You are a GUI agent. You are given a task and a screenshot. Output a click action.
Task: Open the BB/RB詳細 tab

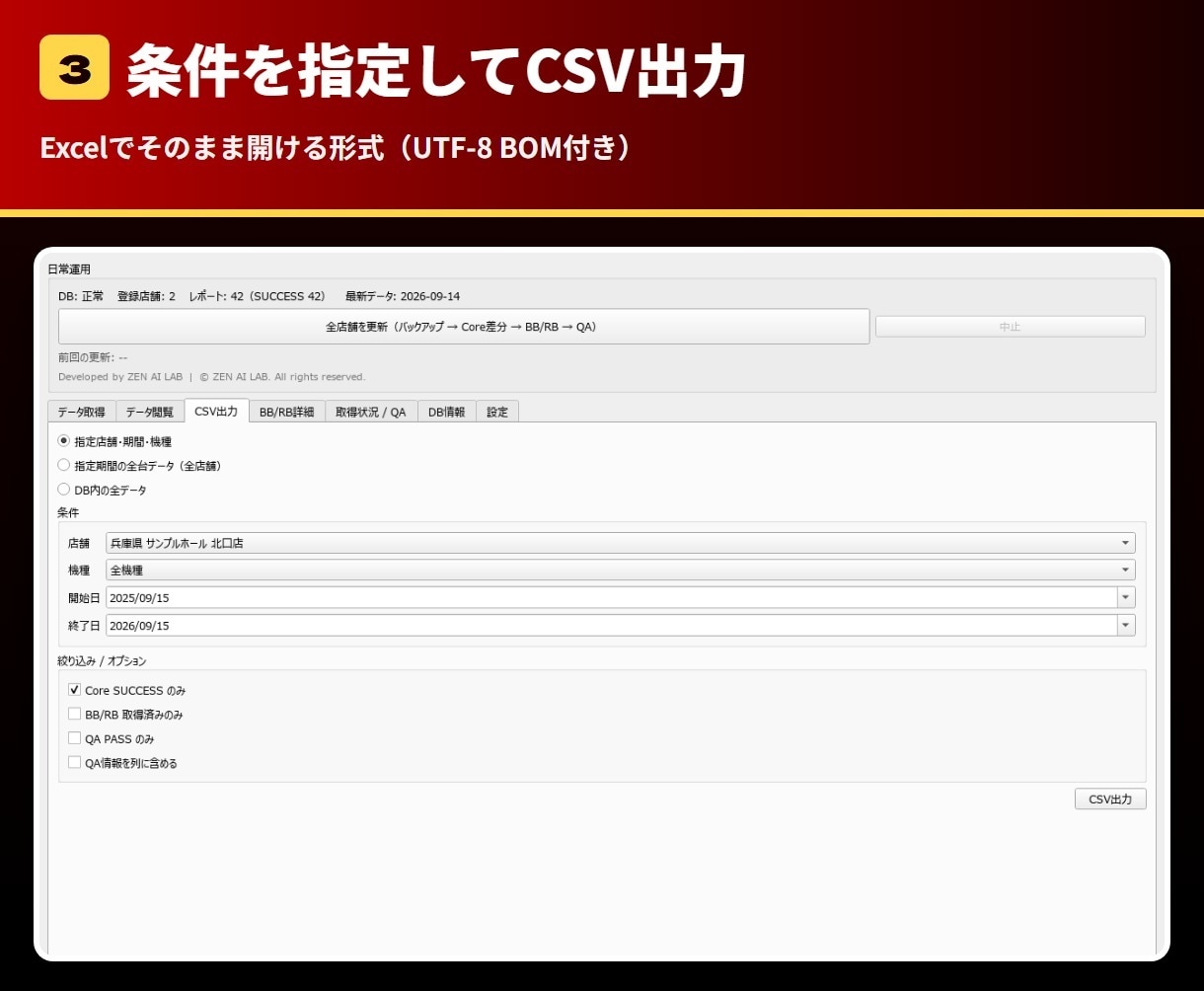coord(286,412)
